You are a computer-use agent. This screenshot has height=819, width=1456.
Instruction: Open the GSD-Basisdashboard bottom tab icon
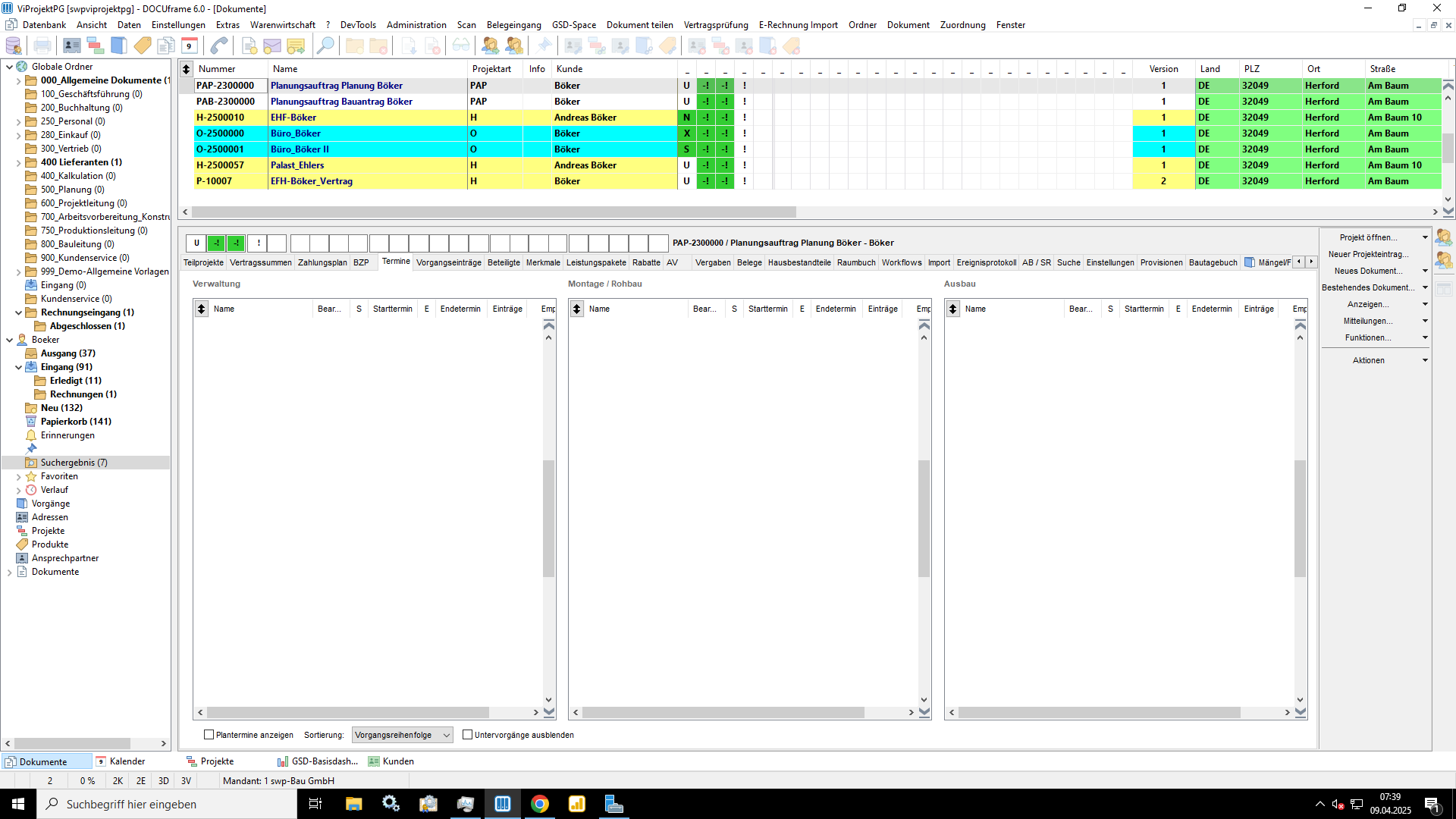tap(282, 761)
